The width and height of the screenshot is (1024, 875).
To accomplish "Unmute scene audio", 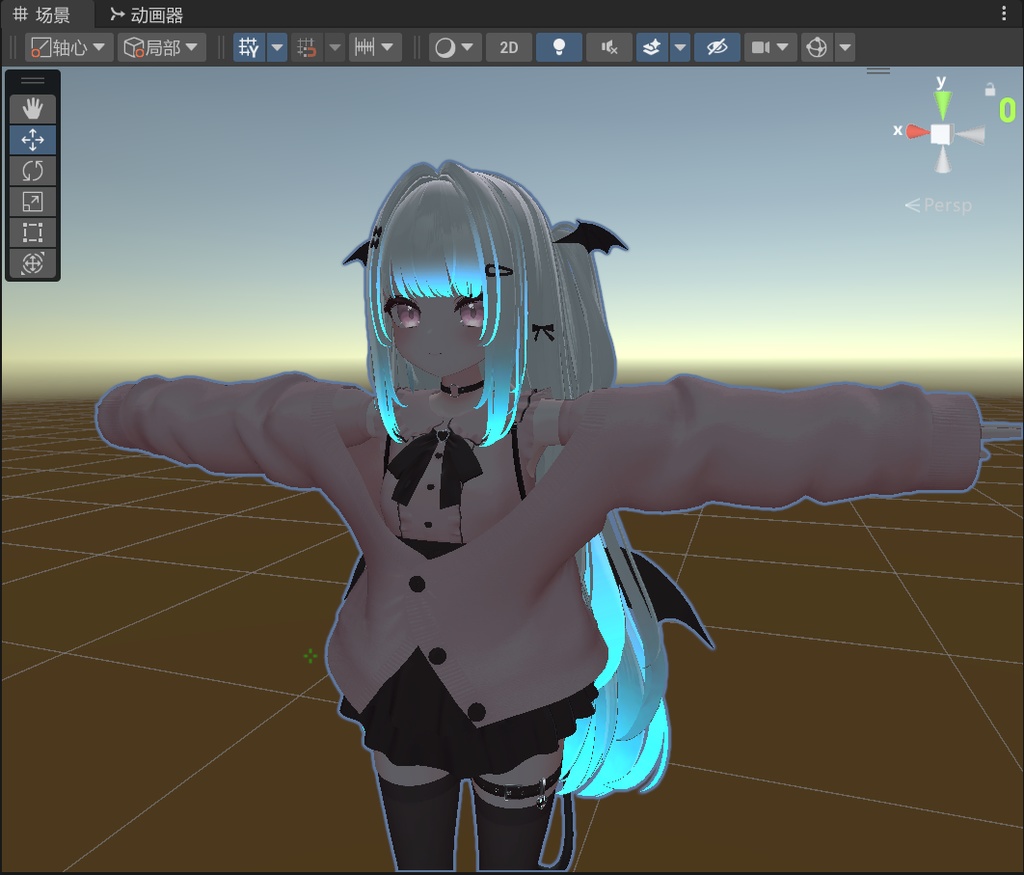I will [x=607, y=47].
